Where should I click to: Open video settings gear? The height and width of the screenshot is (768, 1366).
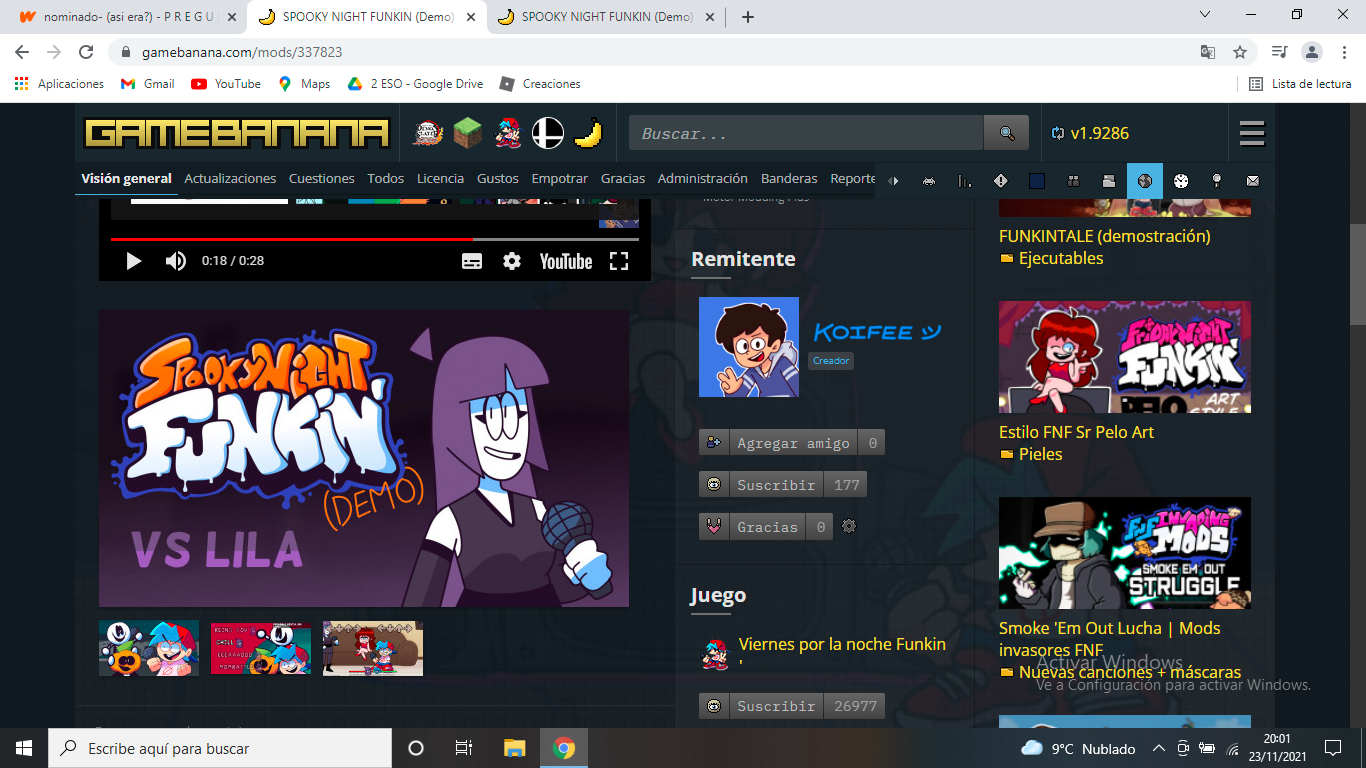click(x=512, y=261)
